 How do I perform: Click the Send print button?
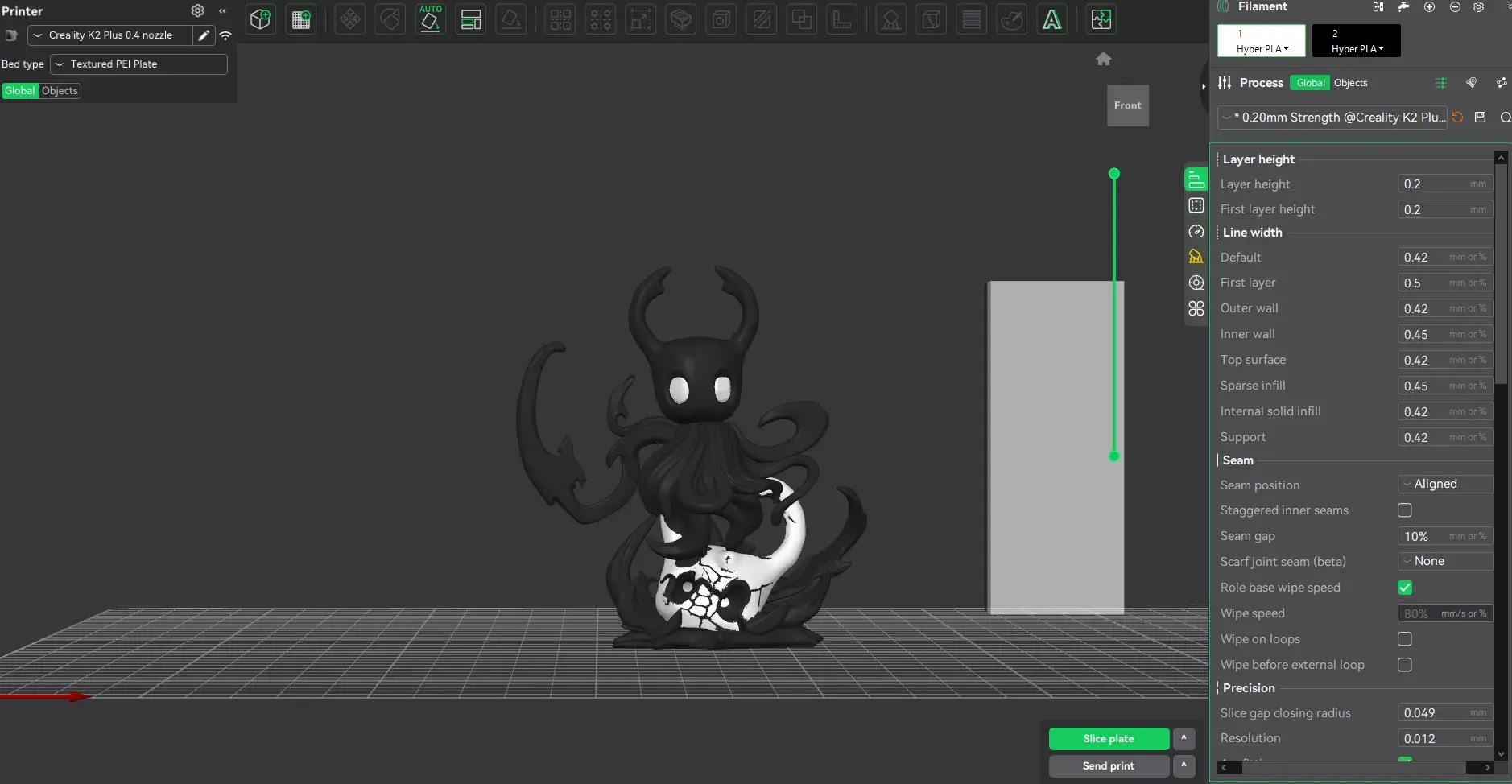[x=1109, y=766]
